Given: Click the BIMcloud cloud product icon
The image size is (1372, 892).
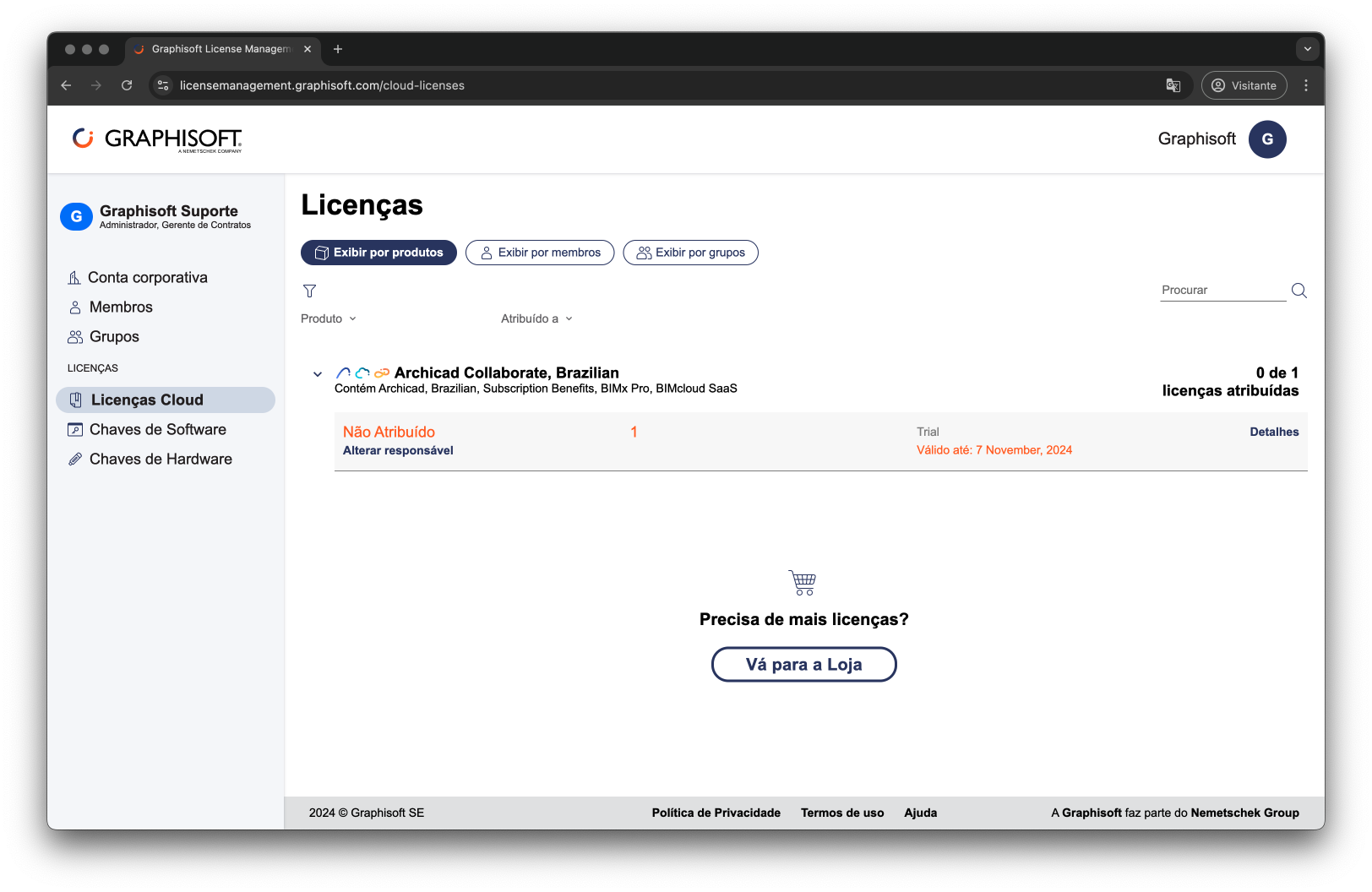Looking at the screenshot, I should pos(362,373).
